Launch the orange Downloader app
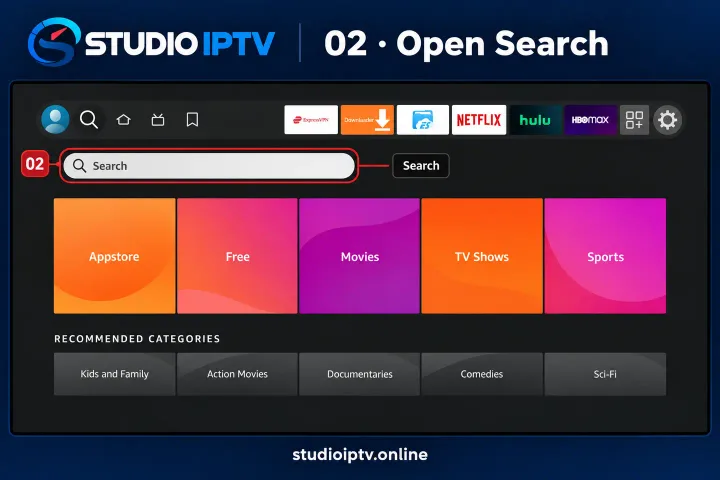 367,120
